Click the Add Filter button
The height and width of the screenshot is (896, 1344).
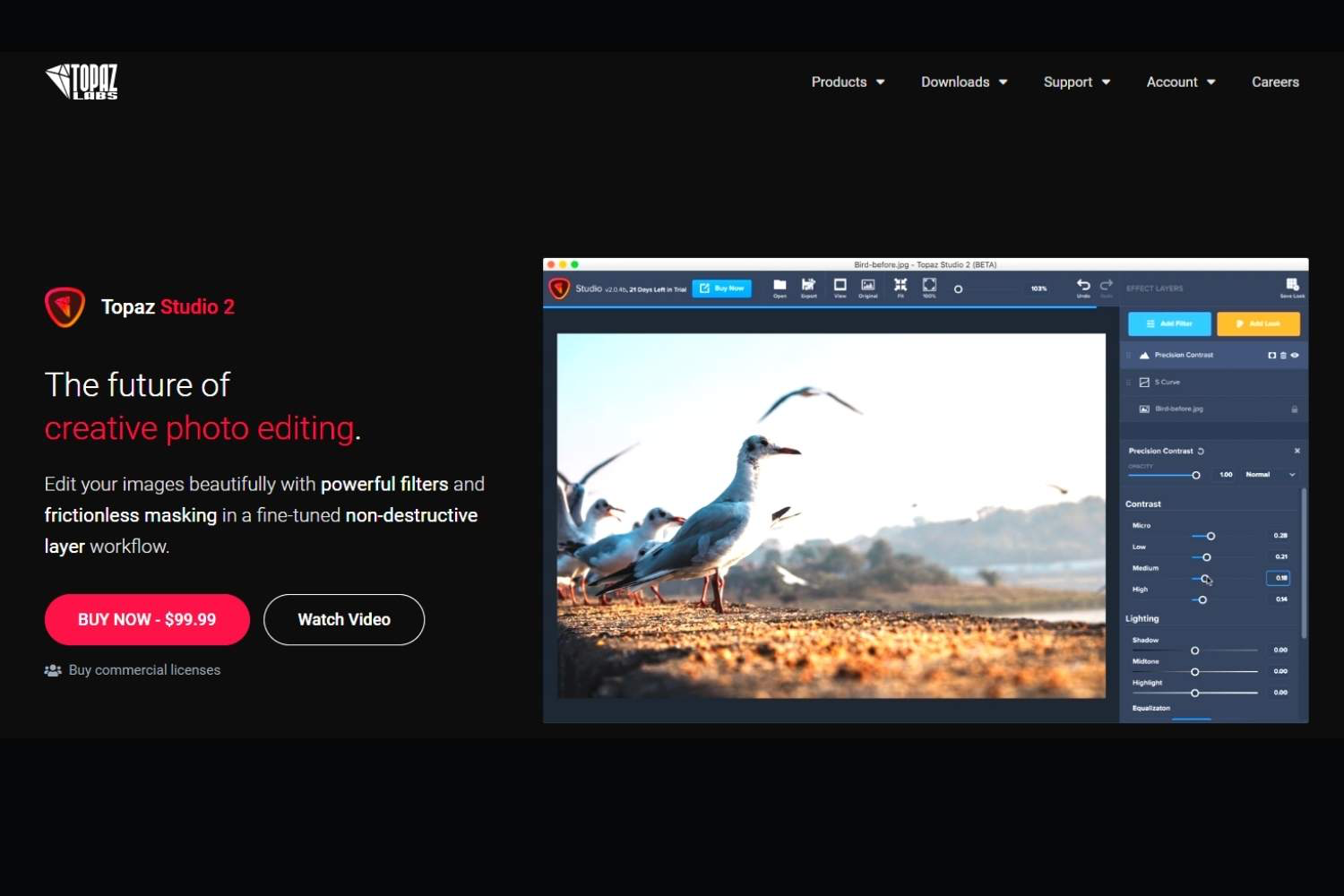pos(1169,323)
